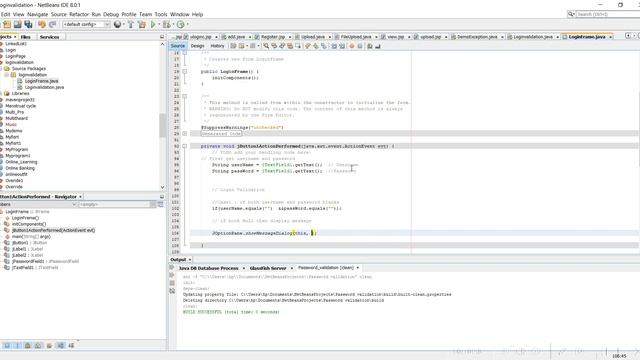Select LoginFrame.java in Projects tree
Image resolution: width=640 pixels, height=360 pixels.
(41, 81)
